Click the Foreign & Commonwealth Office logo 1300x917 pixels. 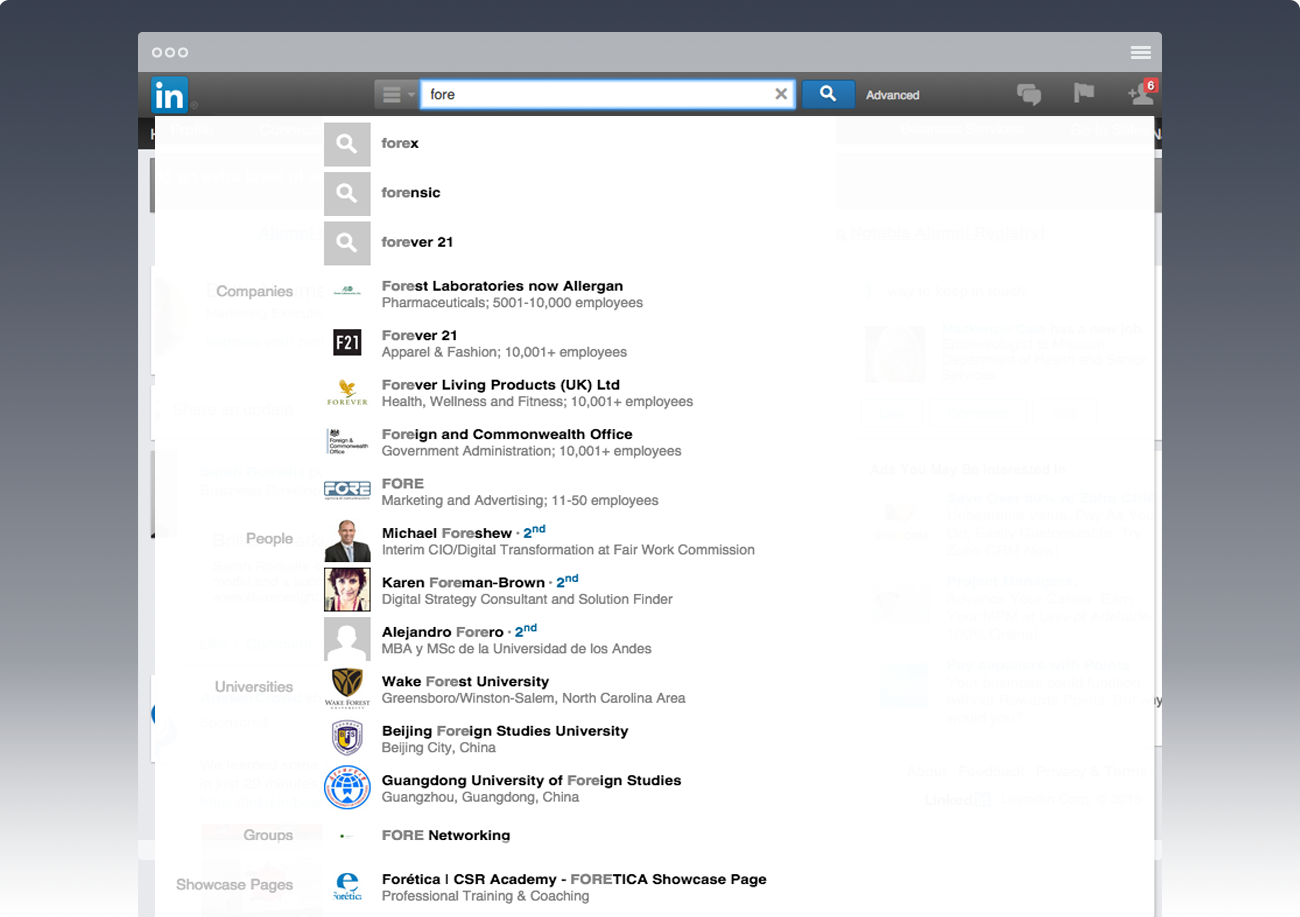(x=347, y=441)
